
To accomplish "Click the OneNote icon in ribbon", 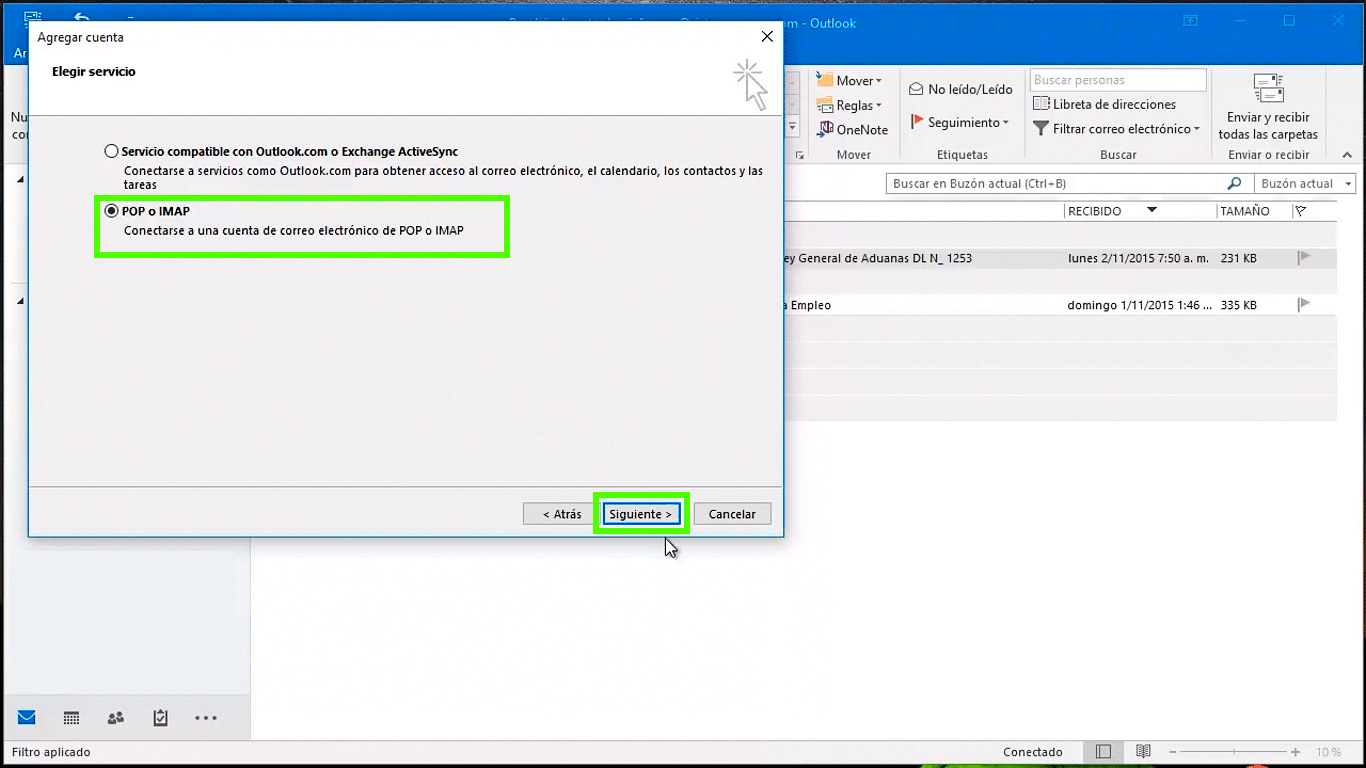I will pyautogui.click(x=826, y=129).
